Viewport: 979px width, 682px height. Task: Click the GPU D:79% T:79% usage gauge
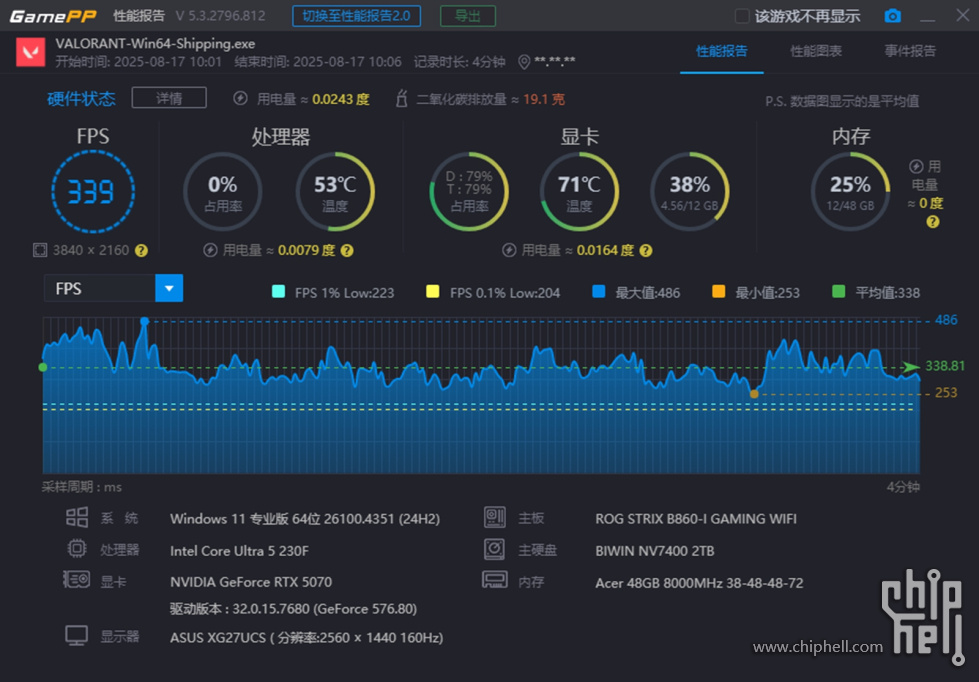point(469,191)
